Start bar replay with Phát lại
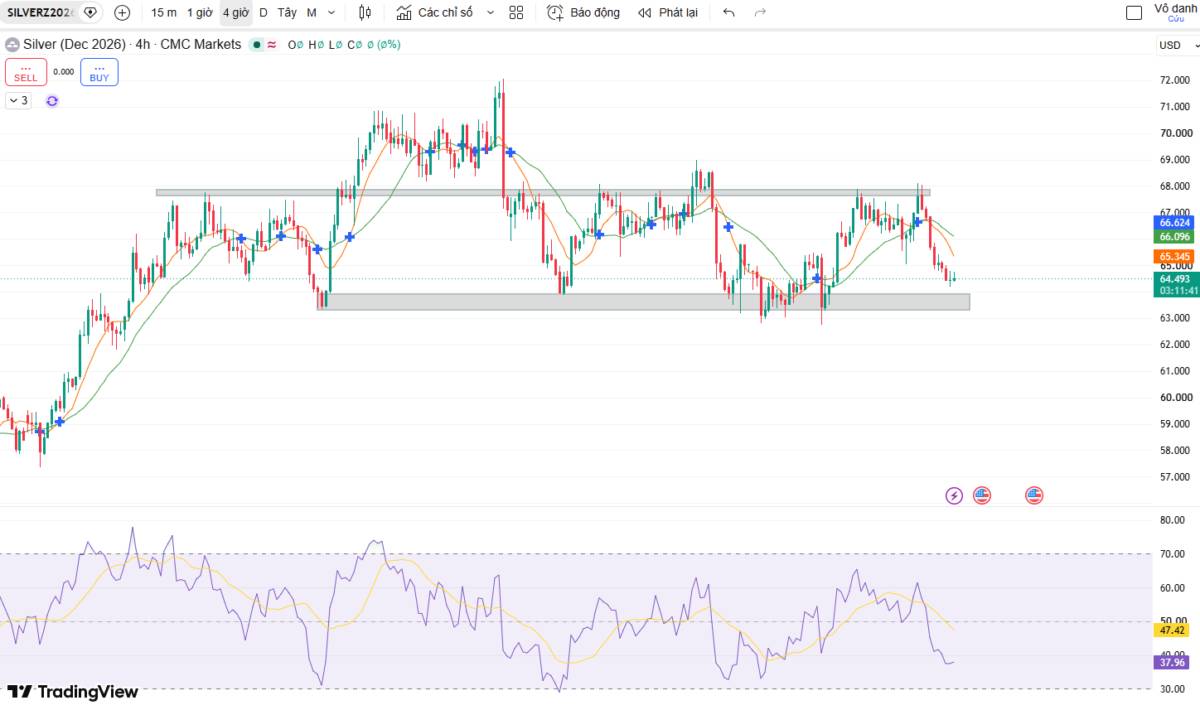1200x710 pixels. point(668,13)
